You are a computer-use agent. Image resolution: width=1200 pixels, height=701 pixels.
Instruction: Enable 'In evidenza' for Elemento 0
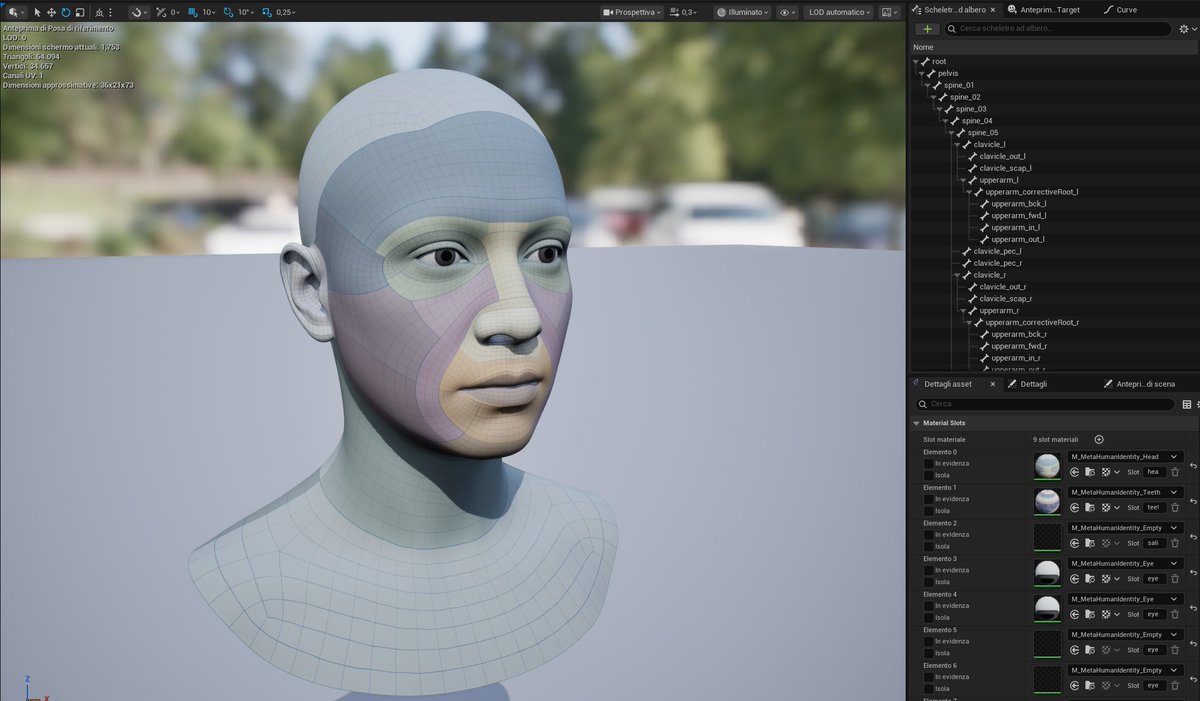[x=931, y=464]
